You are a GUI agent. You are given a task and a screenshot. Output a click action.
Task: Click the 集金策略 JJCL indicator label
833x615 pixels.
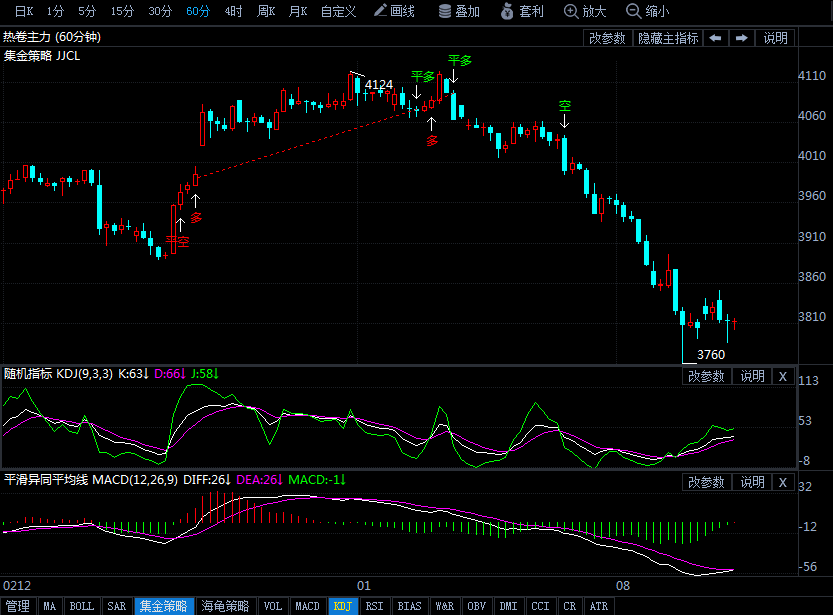pos(42,56)
